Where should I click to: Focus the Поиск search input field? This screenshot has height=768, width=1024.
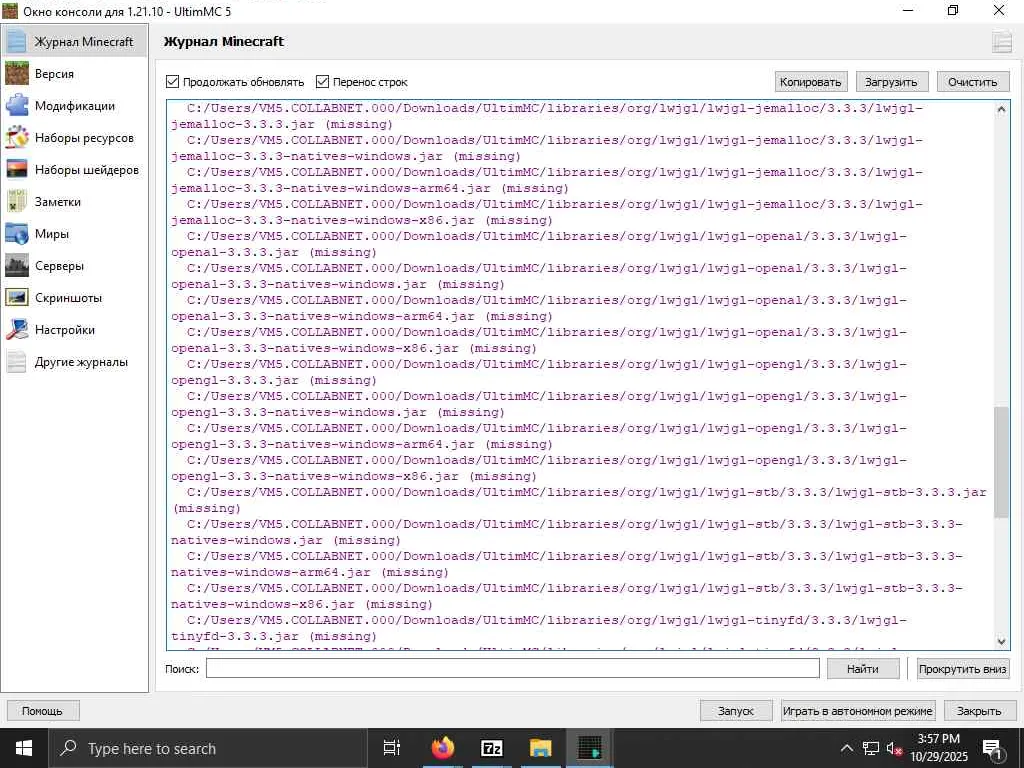tap(513, 668)
